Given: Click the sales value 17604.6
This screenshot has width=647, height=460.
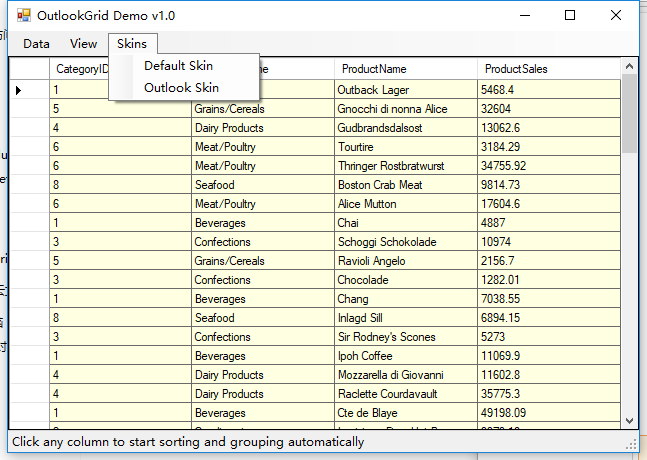Looking at the screenshot, I should [x=549, y=203].
